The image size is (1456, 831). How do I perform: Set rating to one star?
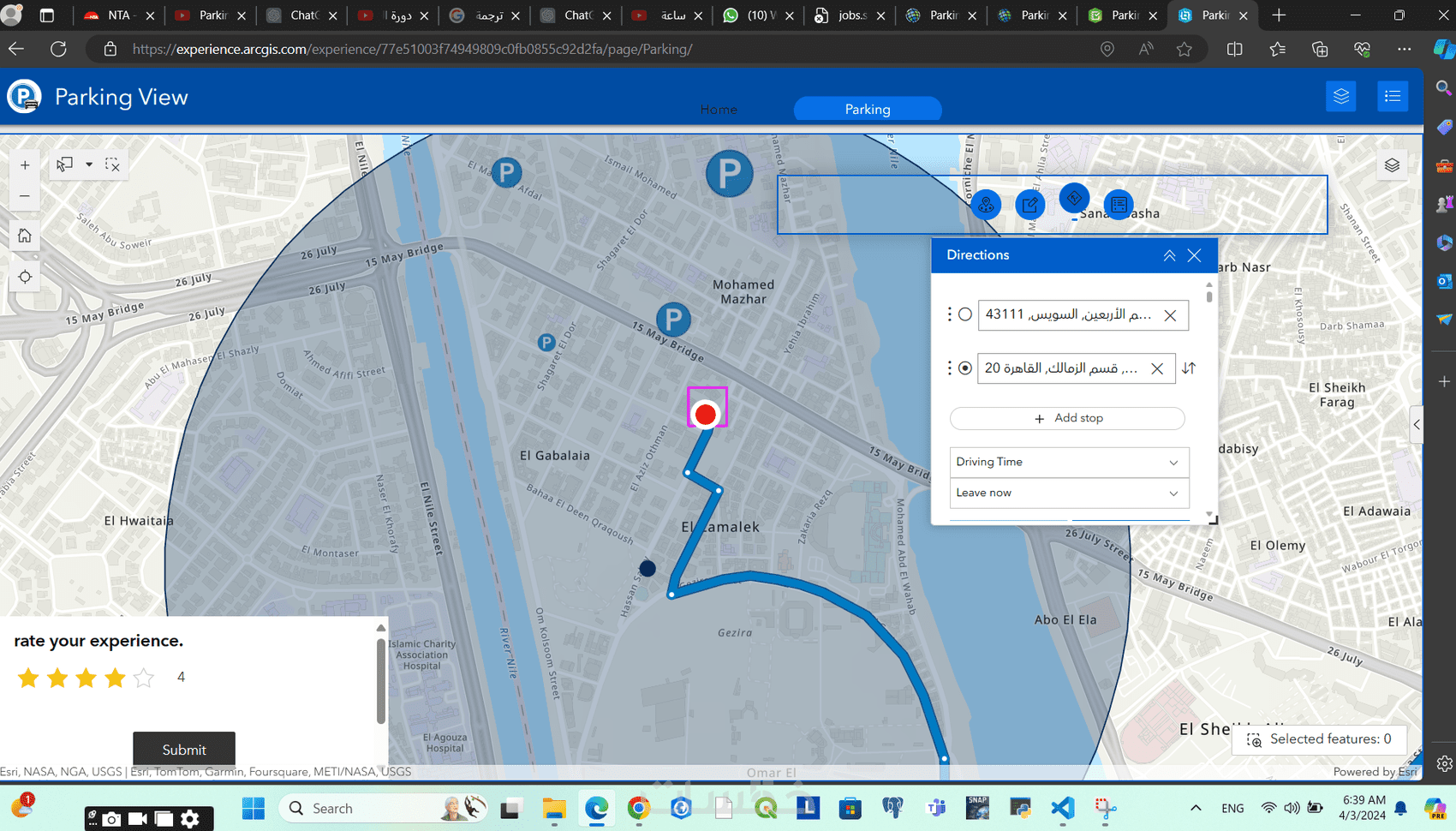tap(28, 678)
